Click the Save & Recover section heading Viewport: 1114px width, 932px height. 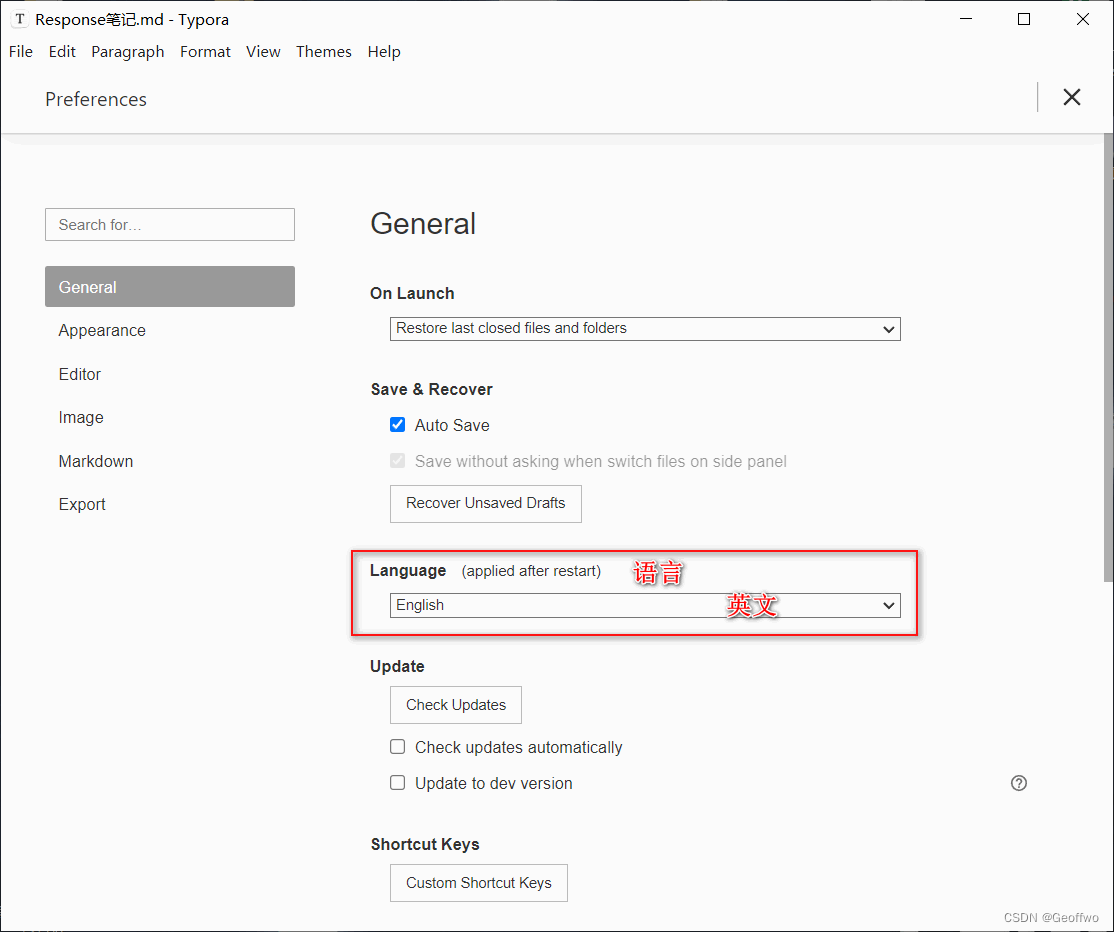(431, 389)
